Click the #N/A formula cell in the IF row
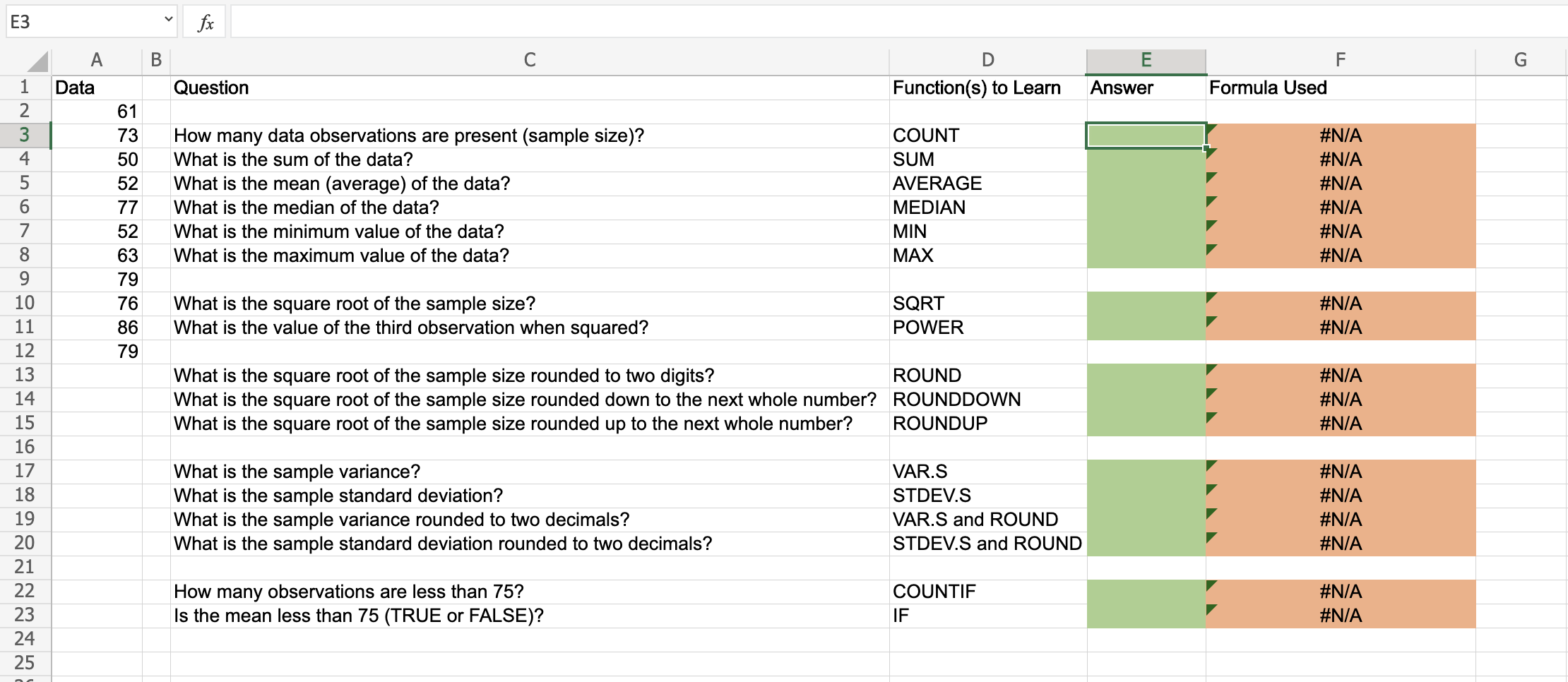This screenshot has height=682, width=1568. 1341,616
